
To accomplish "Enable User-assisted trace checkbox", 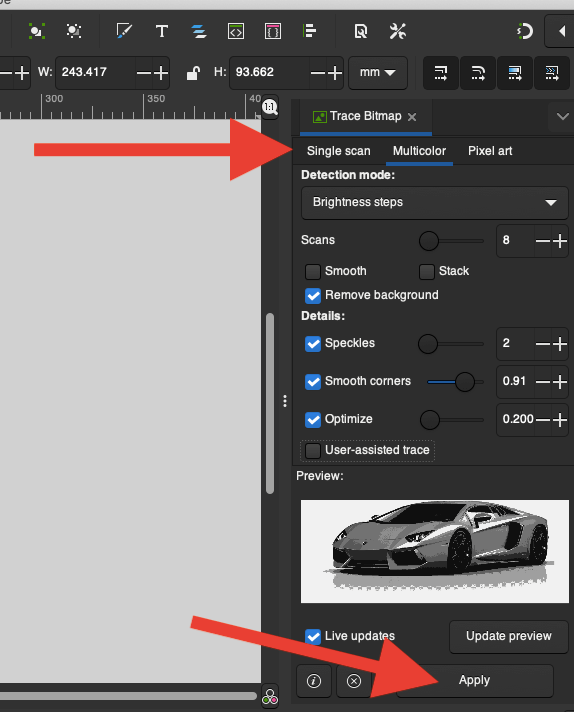I will (313, 451).
